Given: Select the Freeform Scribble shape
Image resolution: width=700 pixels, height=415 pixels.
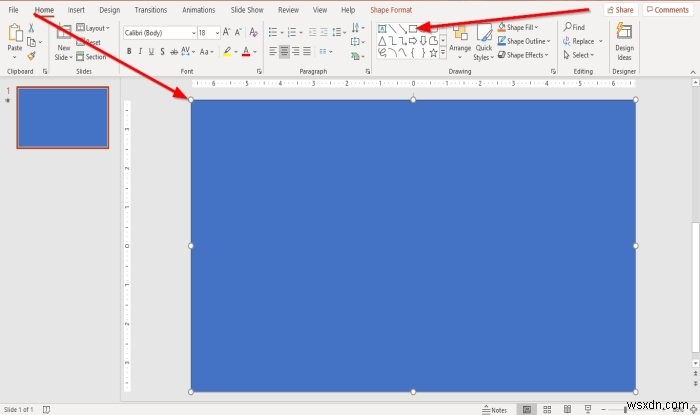Looking at the screenshot, I should pos(382,53).
